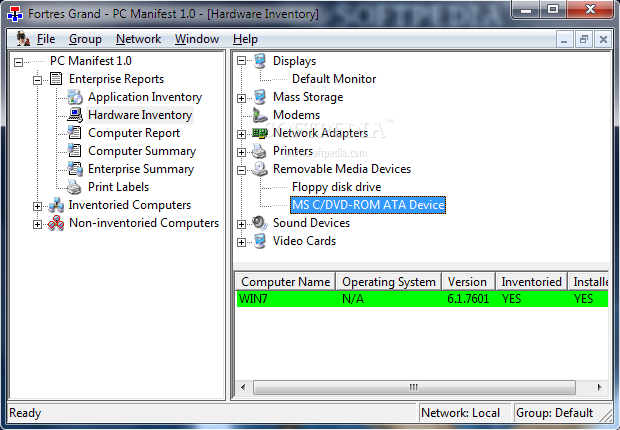The height and width of the screenshot is (430, 620).
Task: Restore the inner Hardware Inventory window
Action: [x=584, y=40]
